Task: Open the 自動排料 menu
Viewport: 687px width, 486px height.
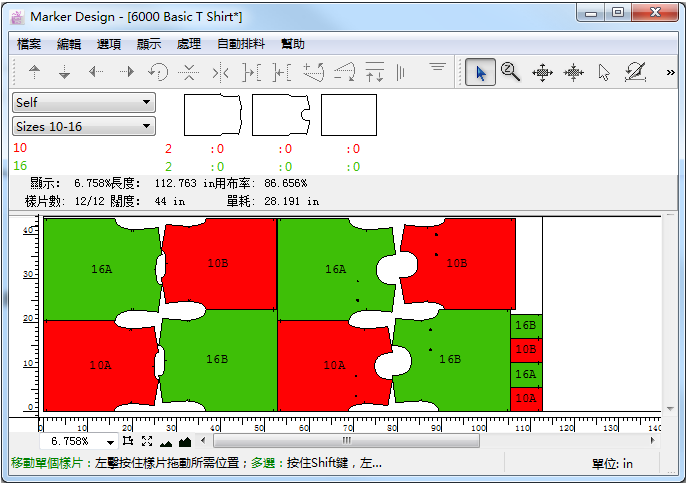Action: [241, 44]
